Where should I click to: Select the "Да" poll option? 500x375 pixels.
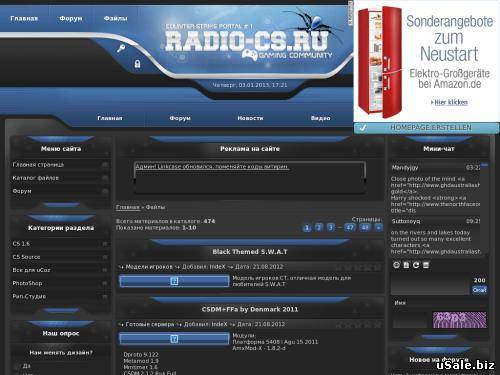point(17,366)
